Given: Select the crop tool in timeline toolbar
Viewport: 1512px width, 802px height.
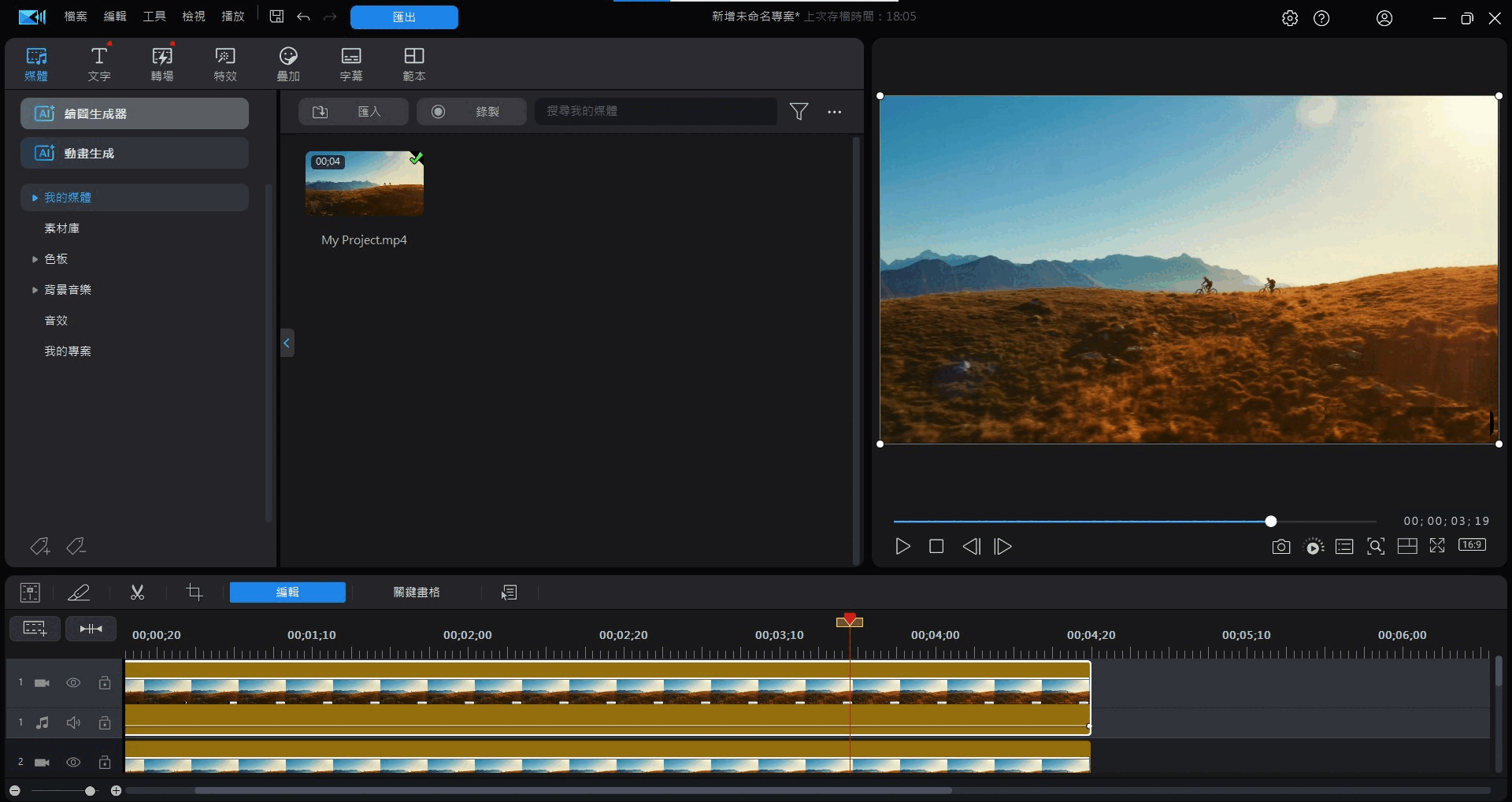Looking at the screenshot, I should click(194, 592).
